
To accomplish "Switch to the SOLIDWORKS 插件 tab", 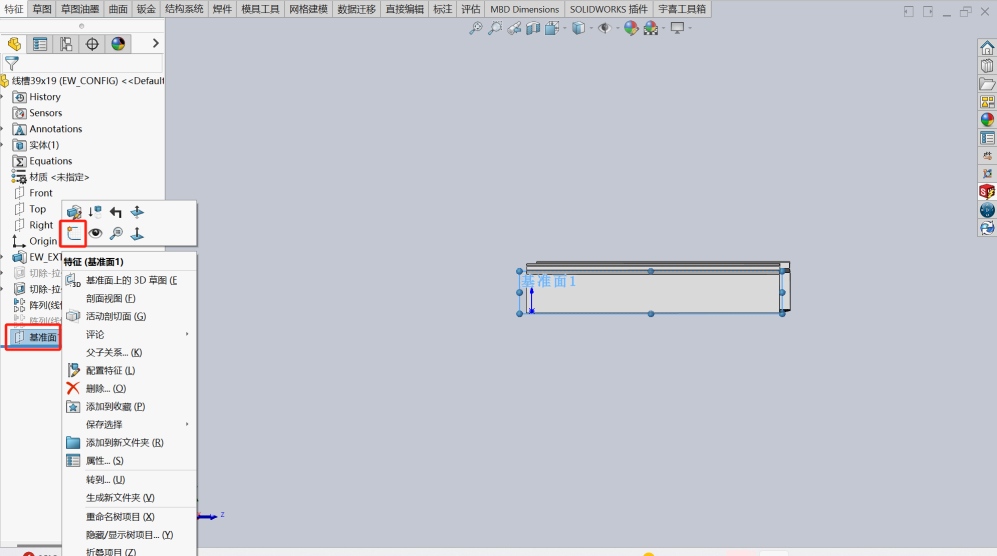I will pyautogui.click(x=609, y=9).
